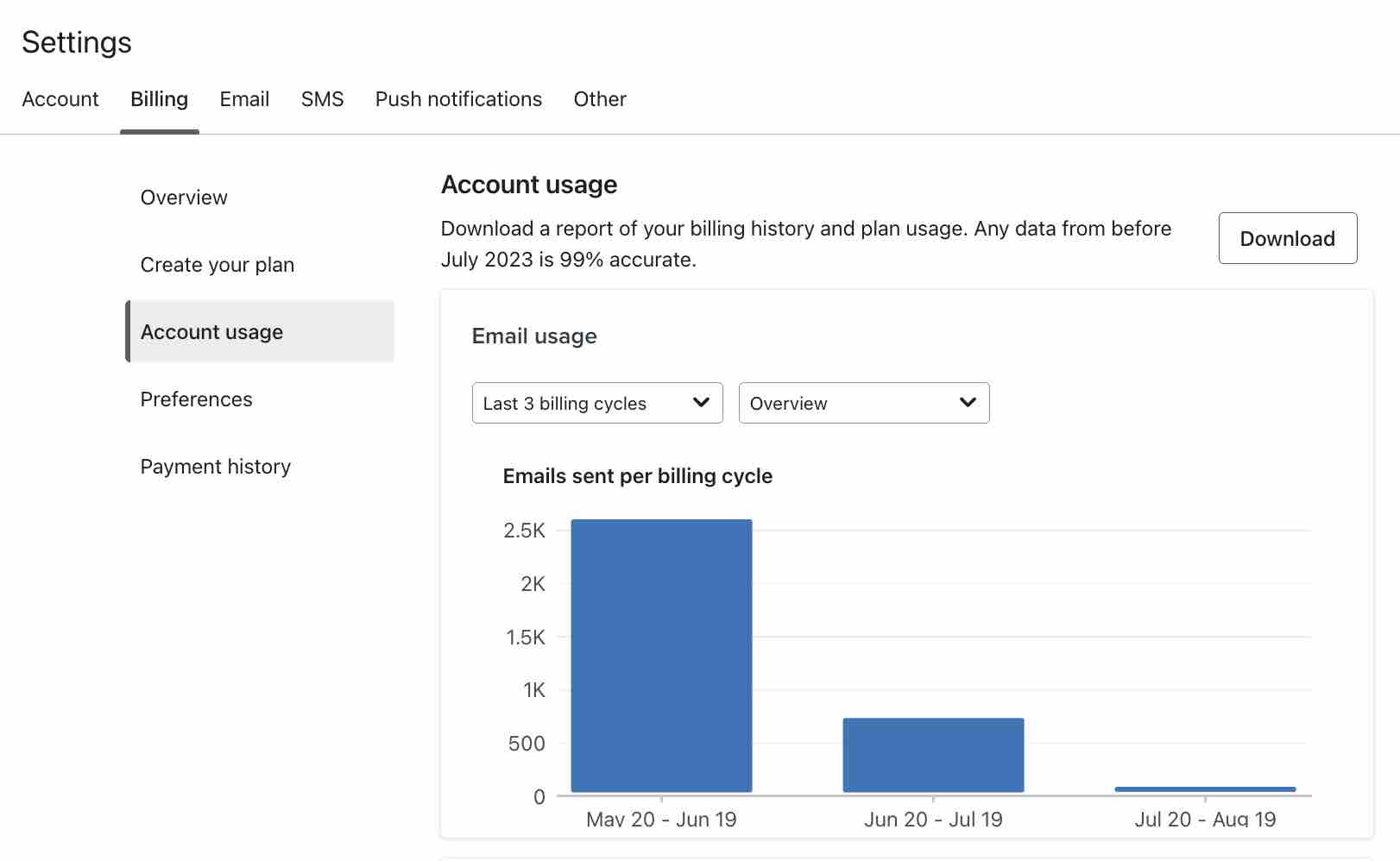The height and width of the screenshot is (861, 1400).
Task: Click the chevron on the Overview selector
Action: point(968,403)
